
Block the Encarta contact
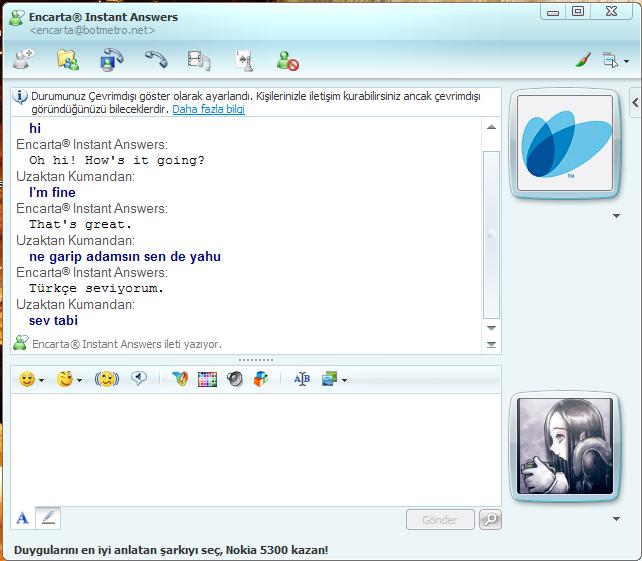coord(287,61)
